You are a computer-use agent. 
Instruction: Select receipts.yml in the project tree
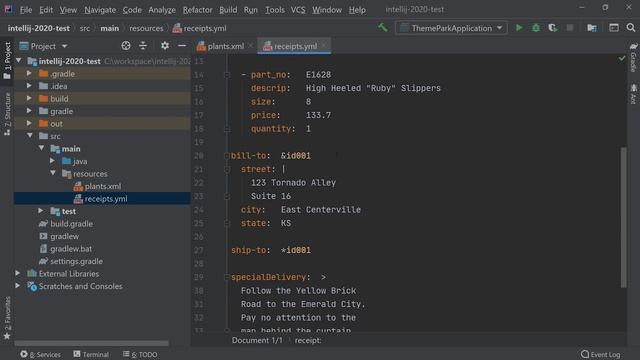pyautogui.click(x=106, y=199)
